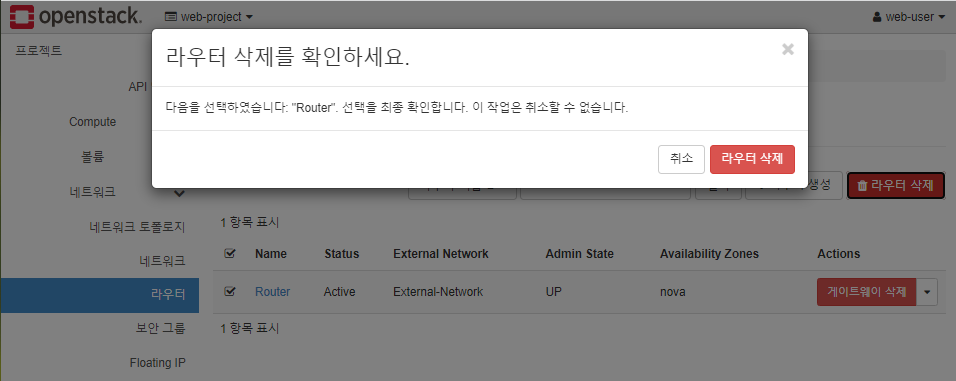Click the UP admin state cell
This screenshot has width=956, height=381.
pyautogui.click(x=554, y=292)
